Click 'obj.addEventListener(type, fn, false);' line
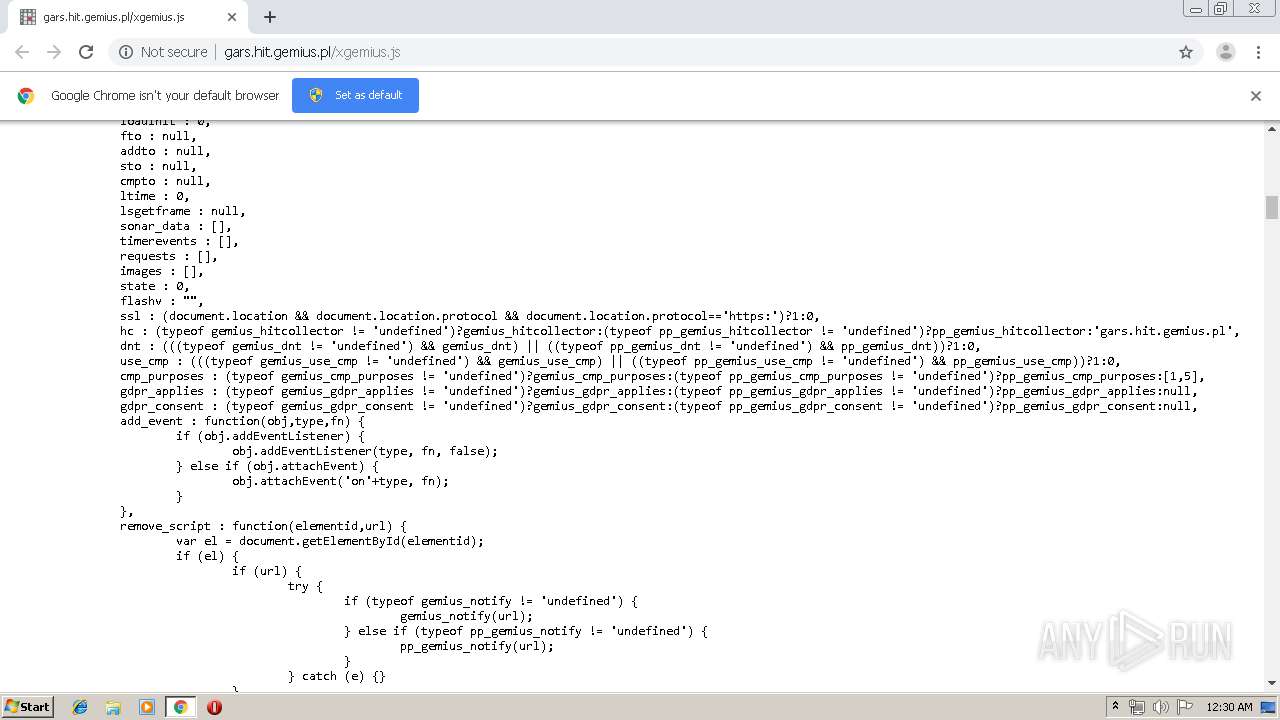This screenshot has height=720, width=1280. tap(365, 451)
